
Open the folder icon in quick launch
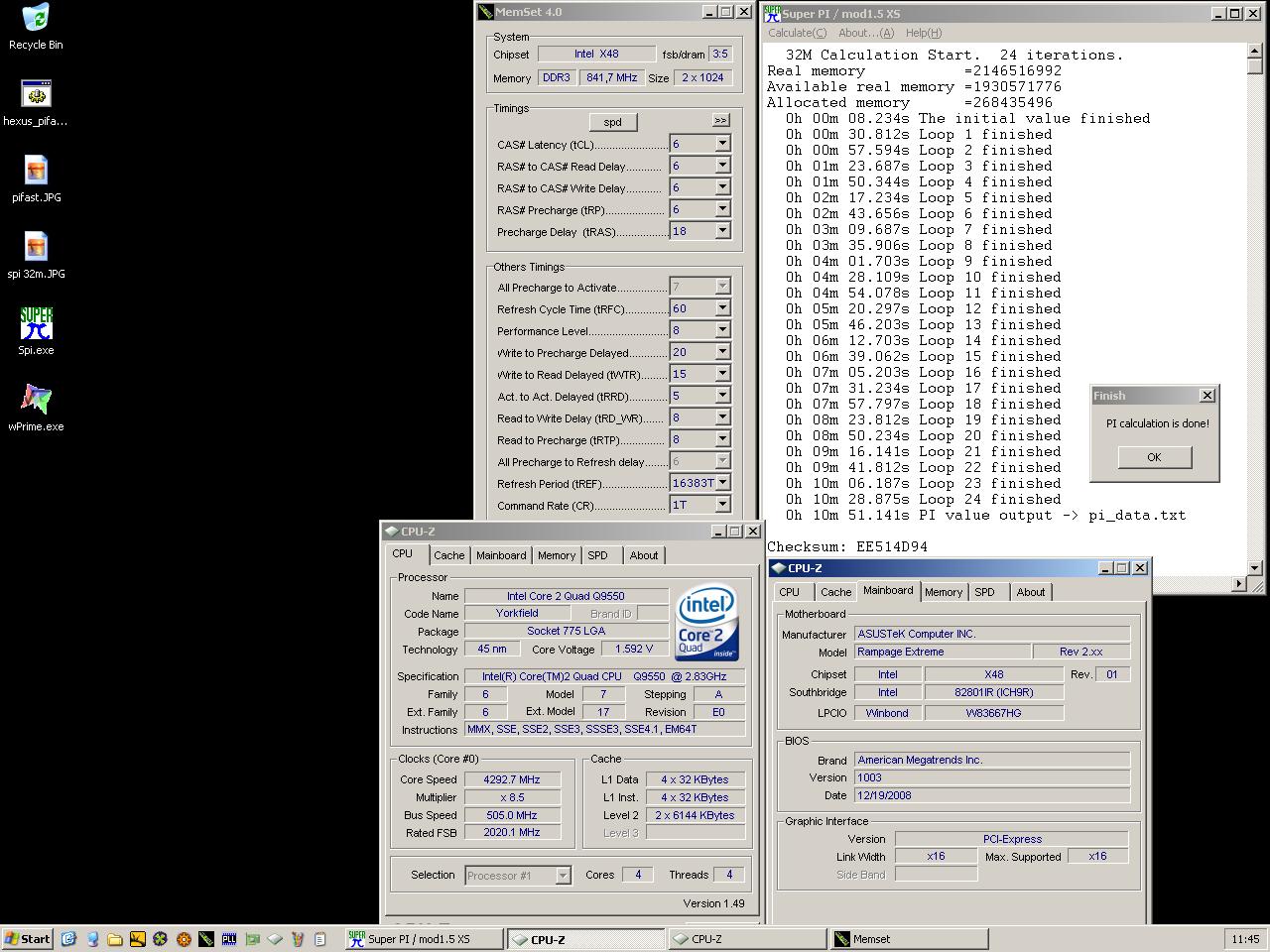pyautogui.click(x=114, y=939)
